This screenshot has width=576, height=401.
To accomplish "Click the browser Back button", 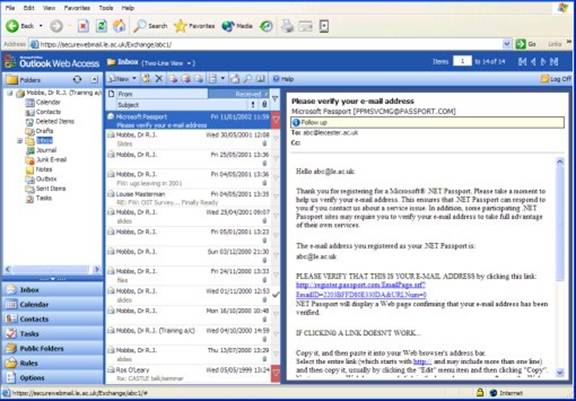I will (20, 26).
